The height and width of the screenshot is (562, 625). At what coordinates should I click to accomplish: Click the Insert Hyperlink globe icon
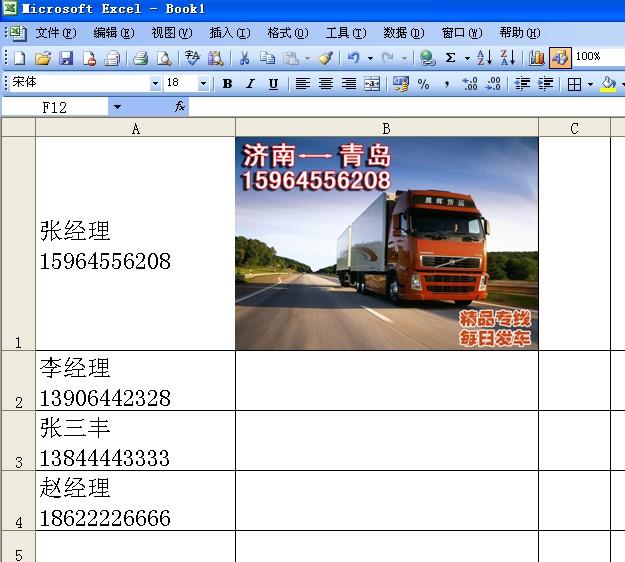coord(427,59)
